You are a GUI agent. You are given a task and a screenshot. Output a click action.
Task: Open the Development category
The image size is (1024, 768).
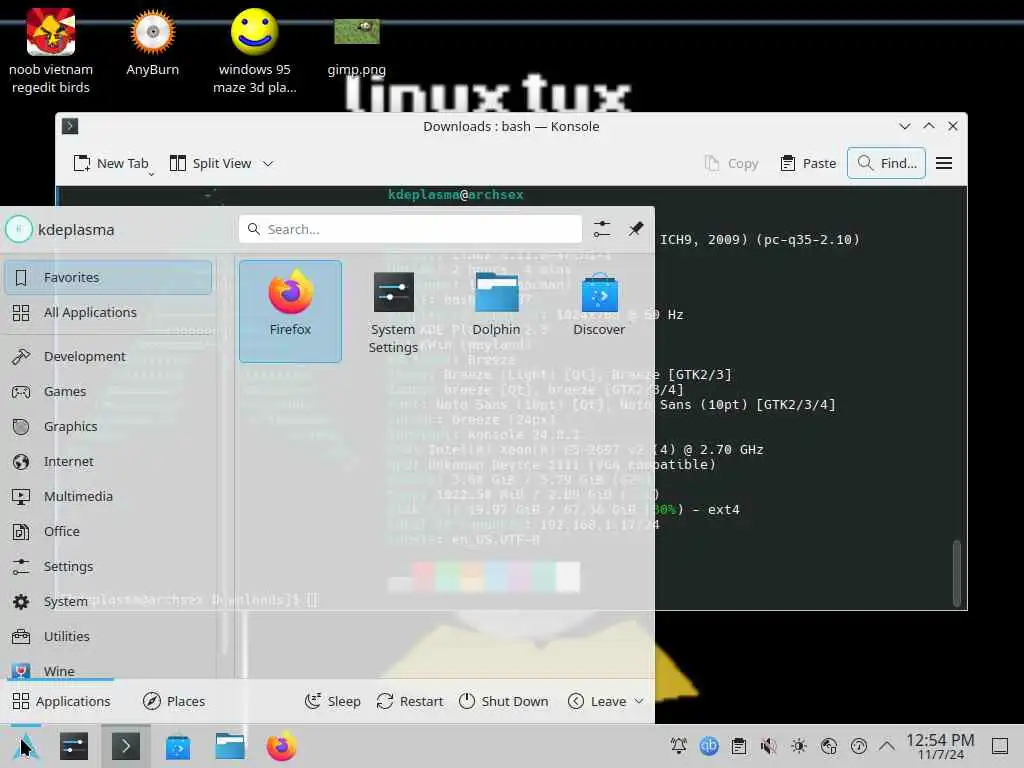click(x=108, y=357)
